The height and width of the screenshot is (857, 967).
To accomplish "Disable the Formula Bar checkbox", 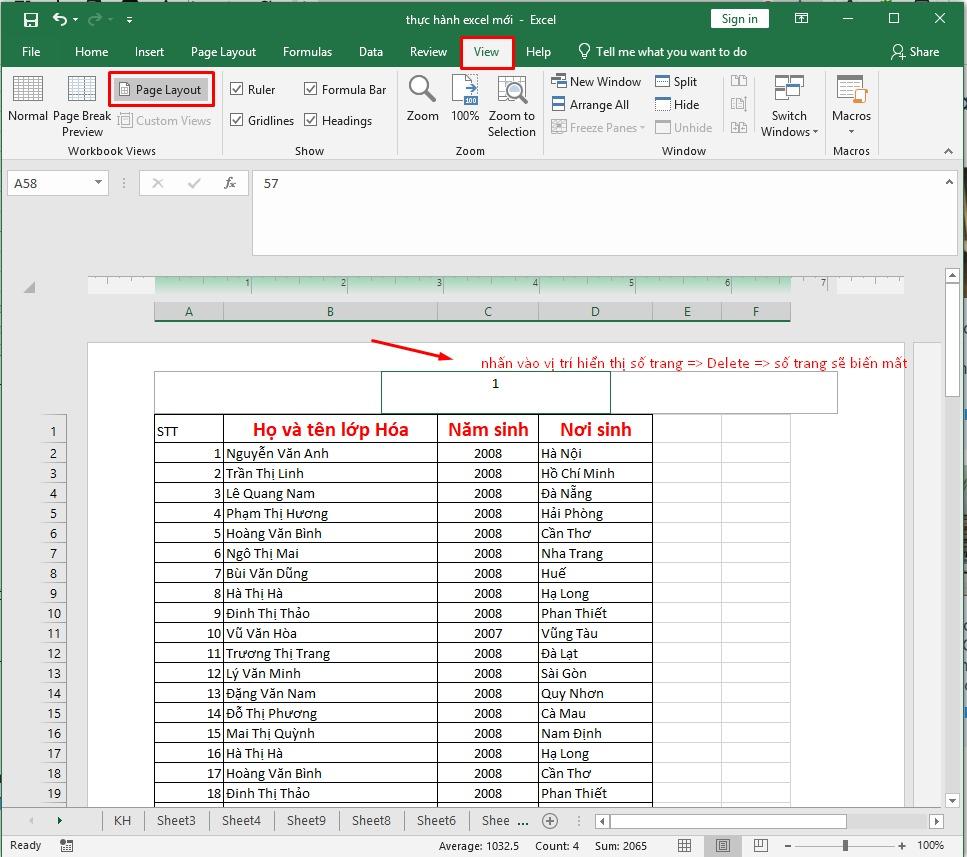I will [310, 89].
